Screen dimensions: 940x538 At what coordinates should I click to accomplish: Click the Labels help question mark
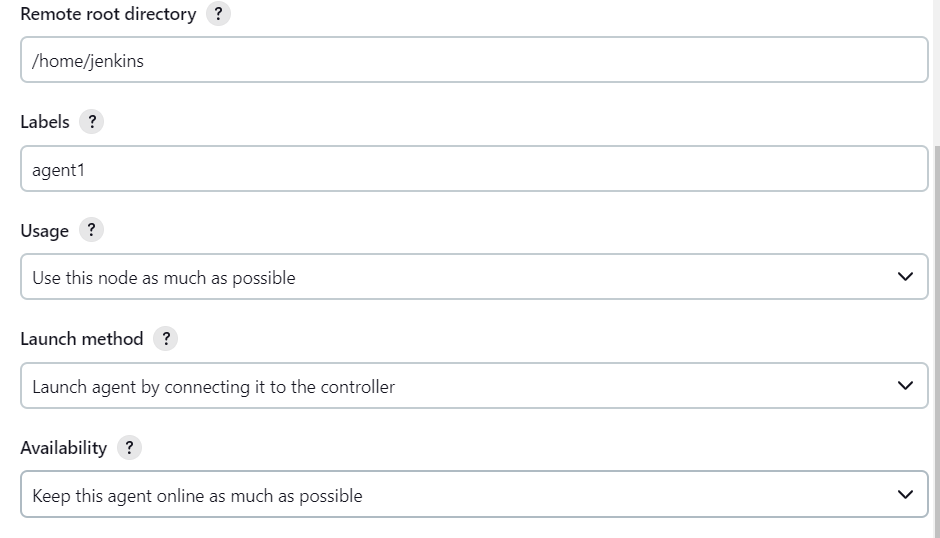[91, 122]
